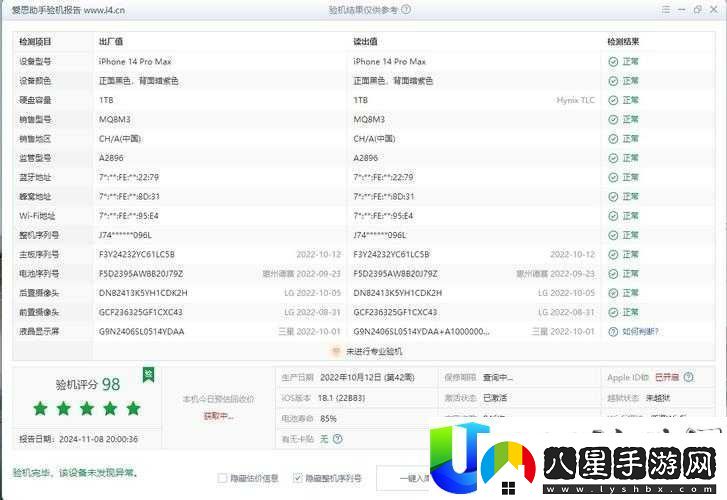Select the 读出值 Bluetooth address 7*:**:FE:**:22:79
The width and height of the screenshot is (727, 500).
[383, 178]
